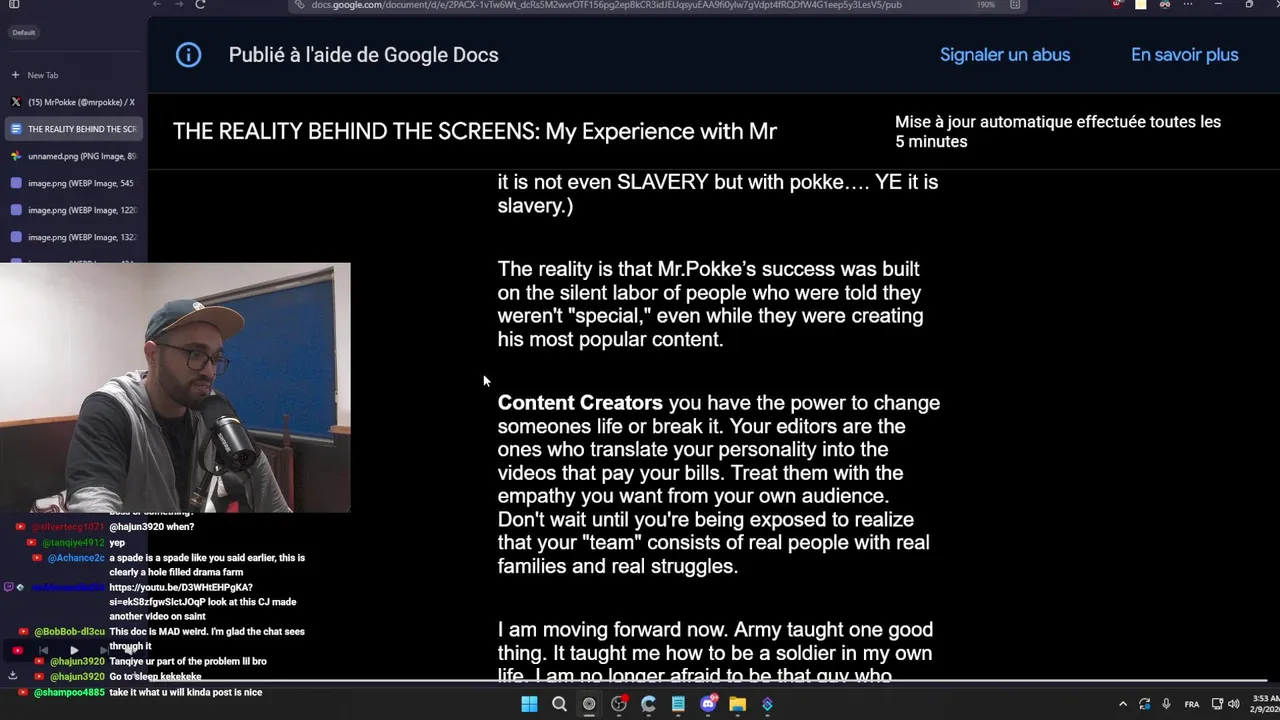Click the microphone tray icon
Viewport: 1280px width, 720px height.
pyautogui.click(x=1166, y=704)
